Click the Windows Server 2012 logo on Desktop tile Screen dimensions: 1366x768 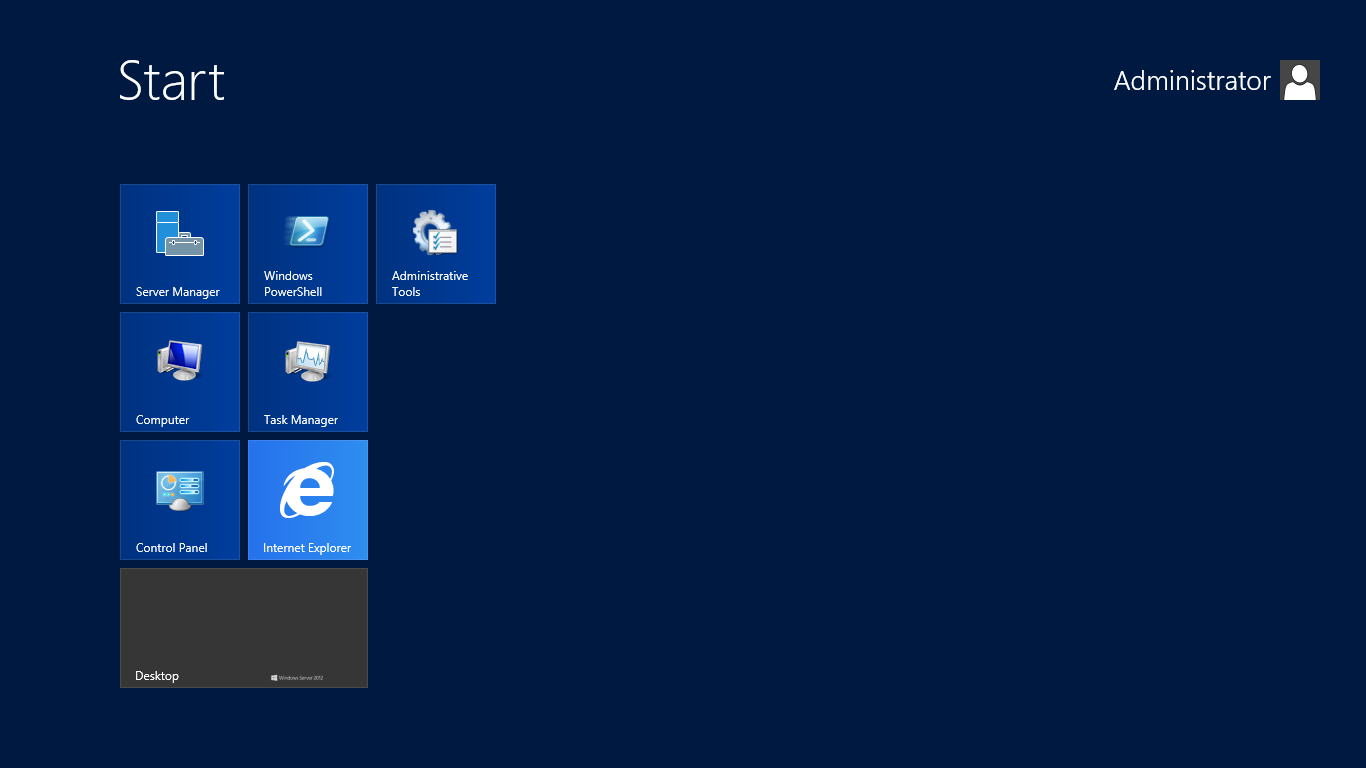(x=297, y=677)
